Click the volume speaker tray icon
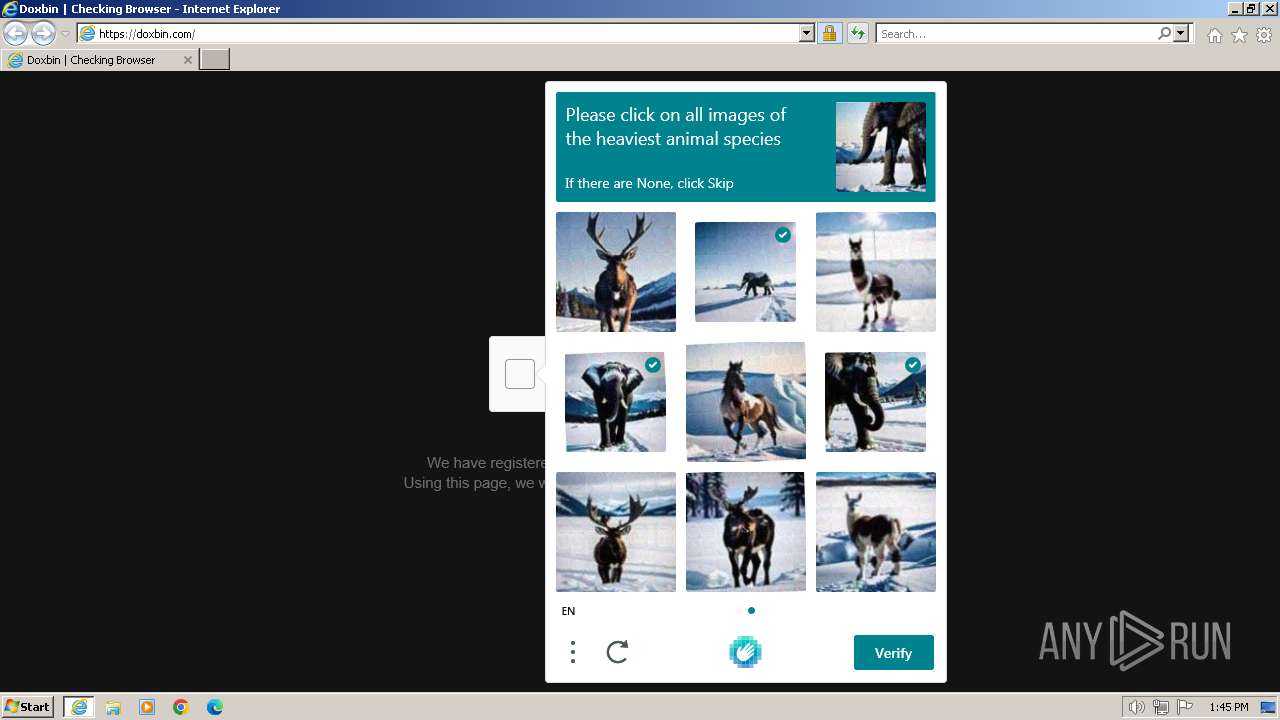Viewport: 1280px width, 720px height. point(1136,707)
